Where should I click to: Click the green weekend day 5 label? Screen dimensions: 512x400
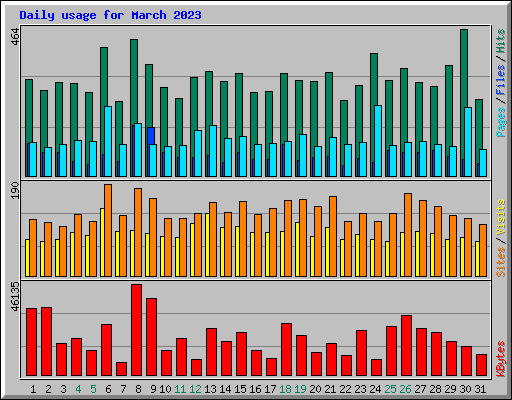(93, 389)
